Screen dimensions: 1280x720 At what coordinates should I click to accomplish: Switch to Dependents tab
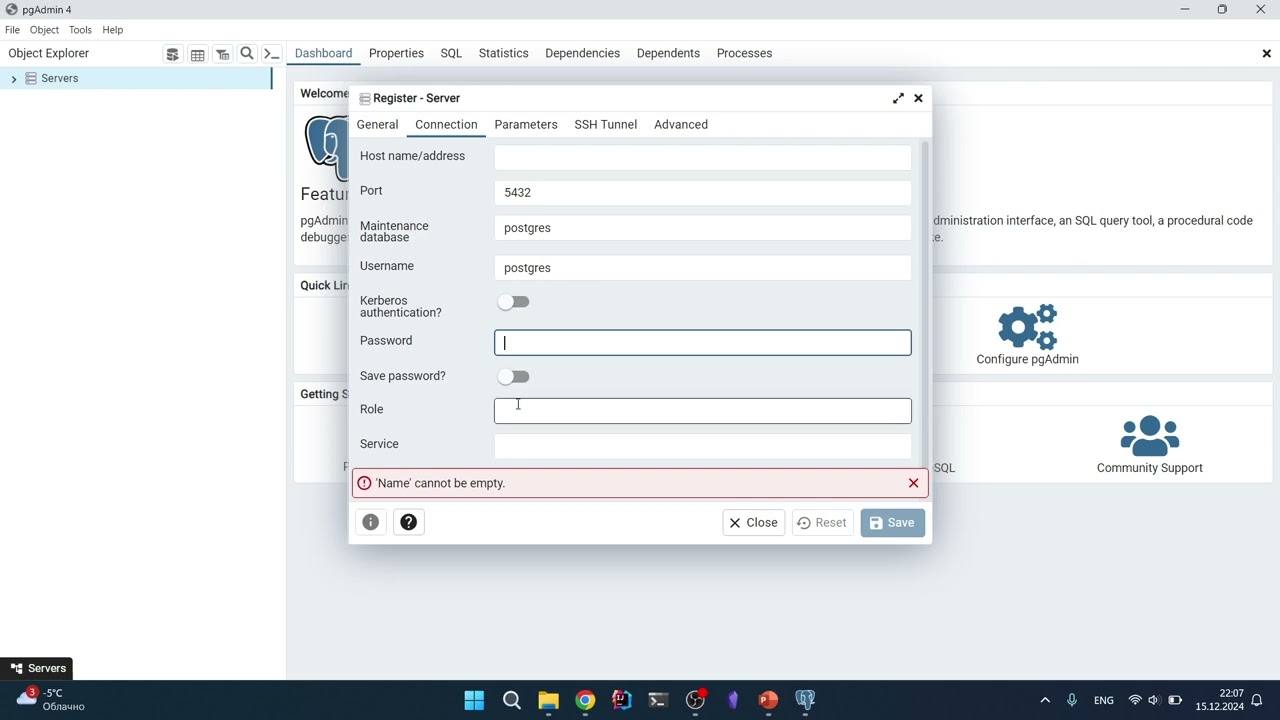coord(668,54)
